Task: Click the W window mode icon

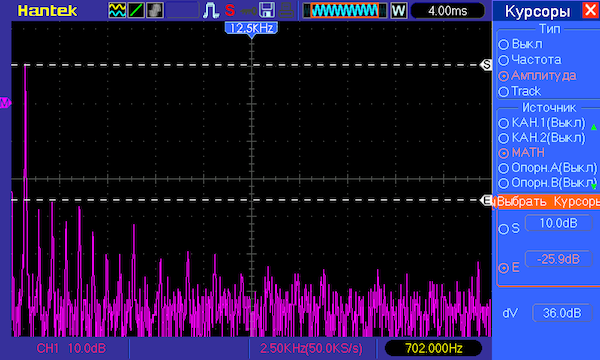Action: (398, 11)
